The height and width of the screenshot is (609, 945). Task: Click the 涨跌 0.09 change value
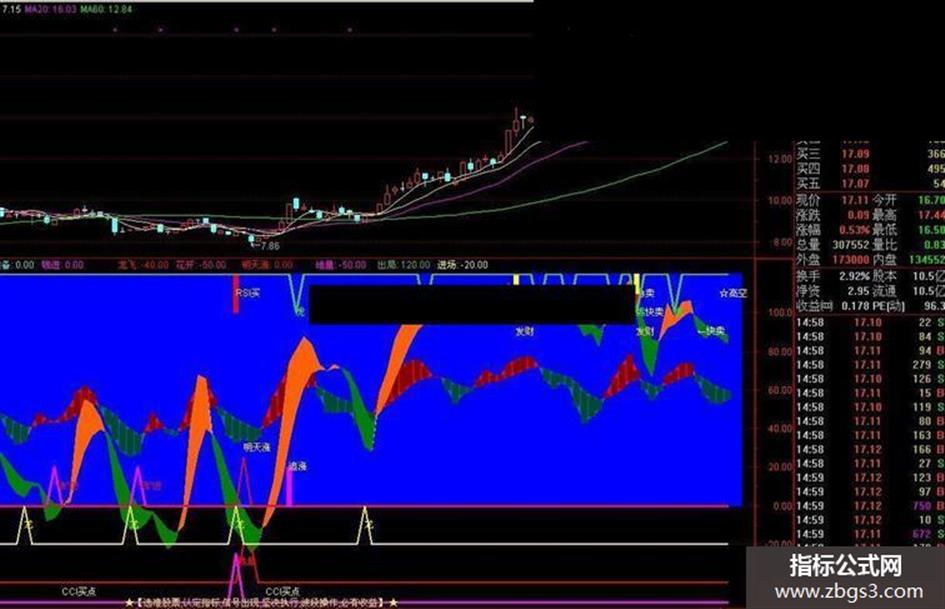pos(833,215)
